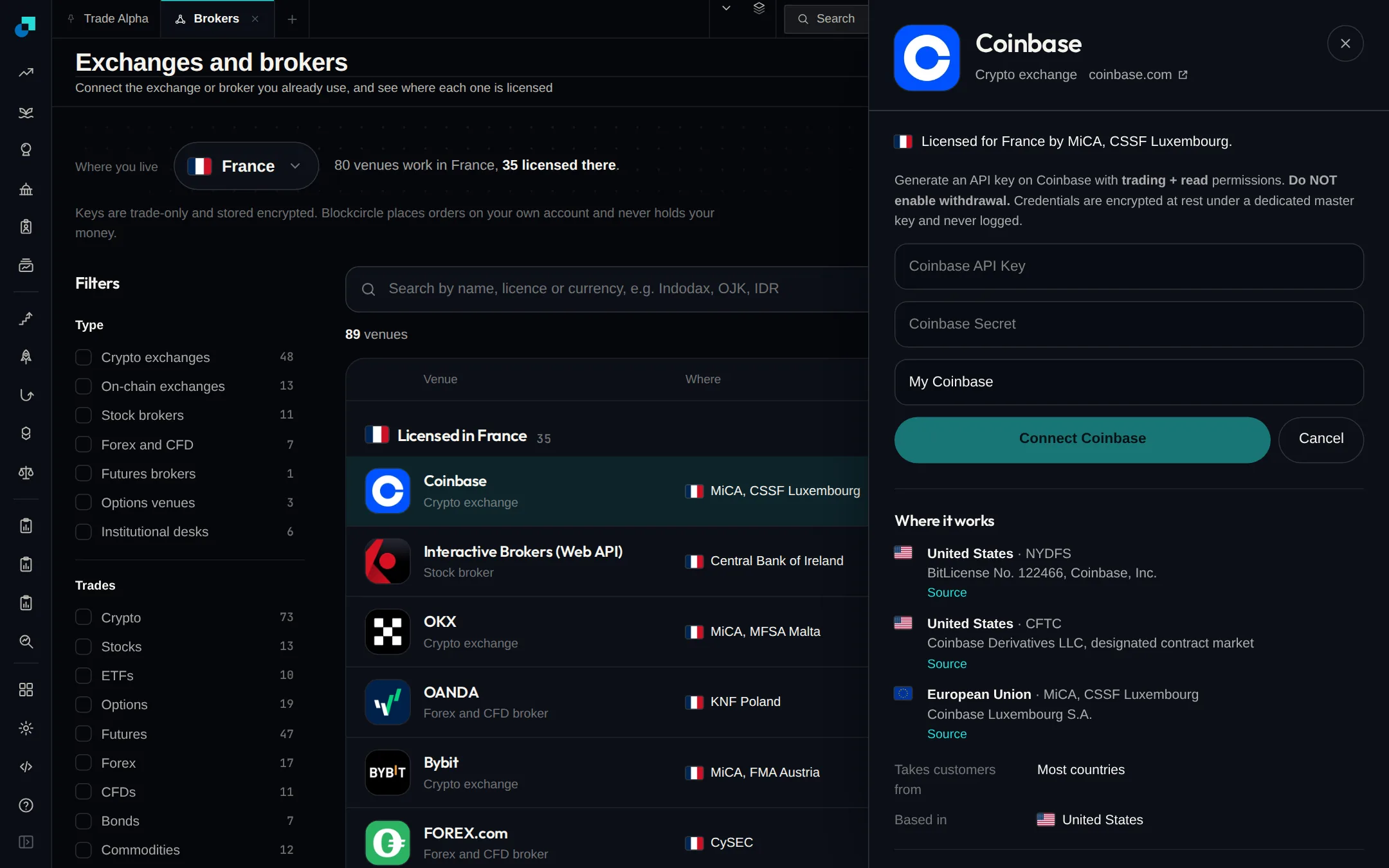
Task: Click the venue search by name field
Action: coord(607,289)
